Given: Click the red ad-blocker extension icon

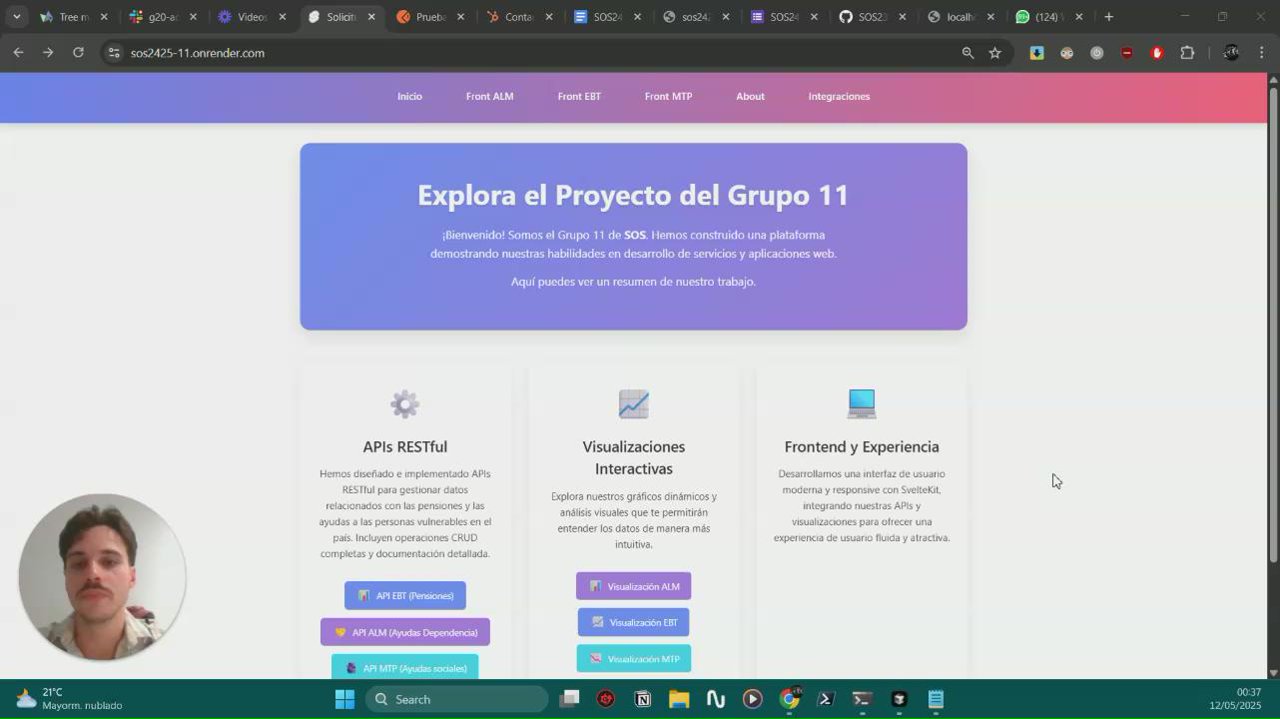Looking at the screenshot, I should tap(1127, 53).
